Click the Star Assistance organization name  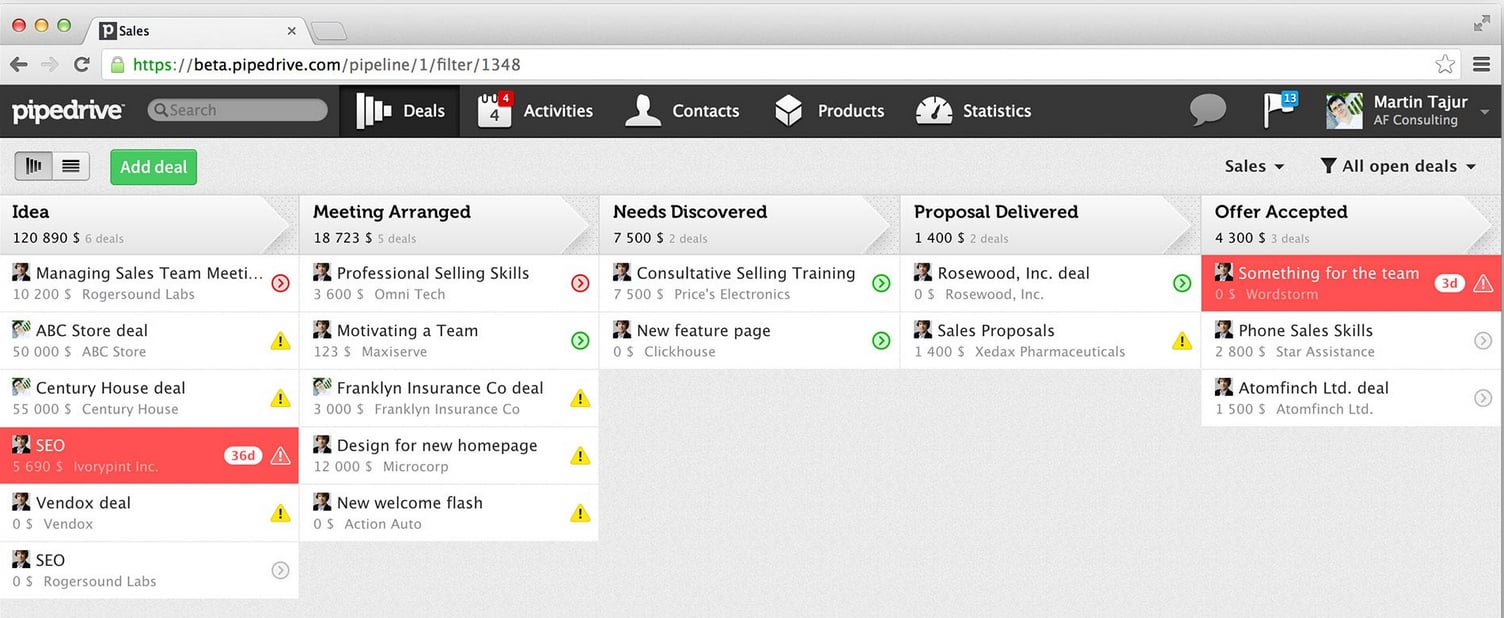(x=1325, y=352)
